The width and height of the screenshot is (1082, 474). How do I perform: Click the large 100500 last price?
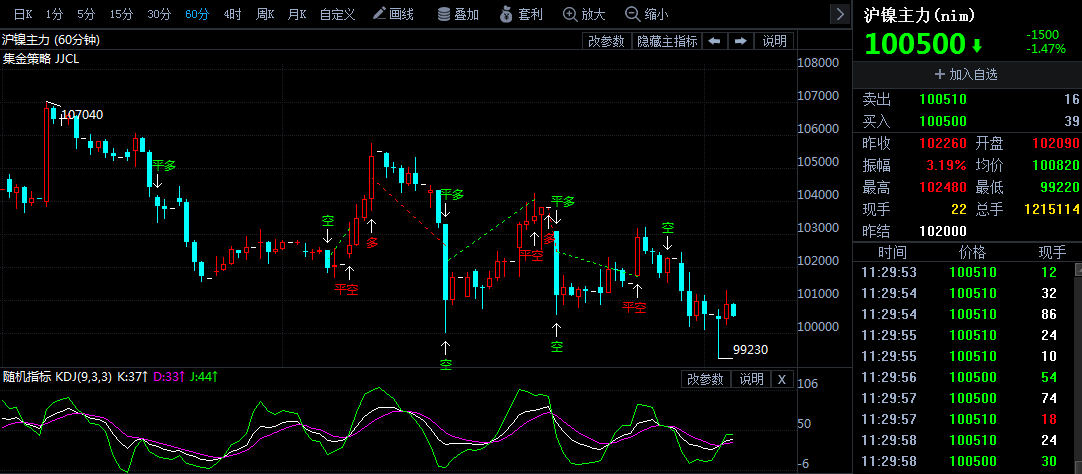coord(914,44)
